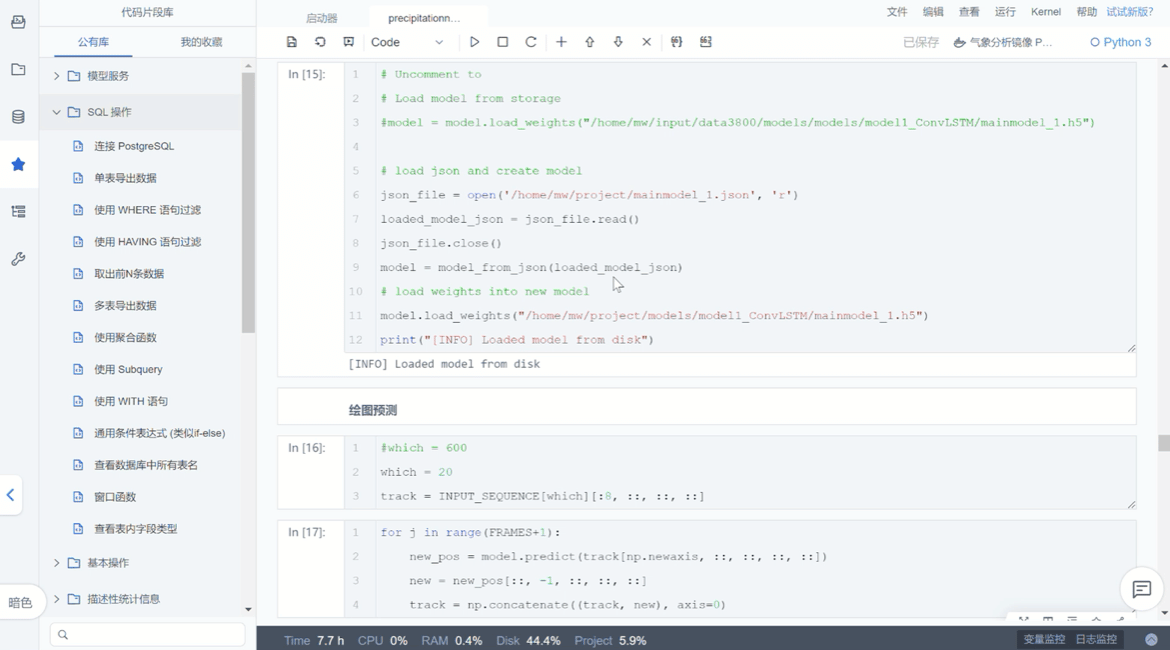Open the 通用条件表达式 snippet
This screenshot has width=1170, height=650.
pyautogui.click(x=159, y=433)
